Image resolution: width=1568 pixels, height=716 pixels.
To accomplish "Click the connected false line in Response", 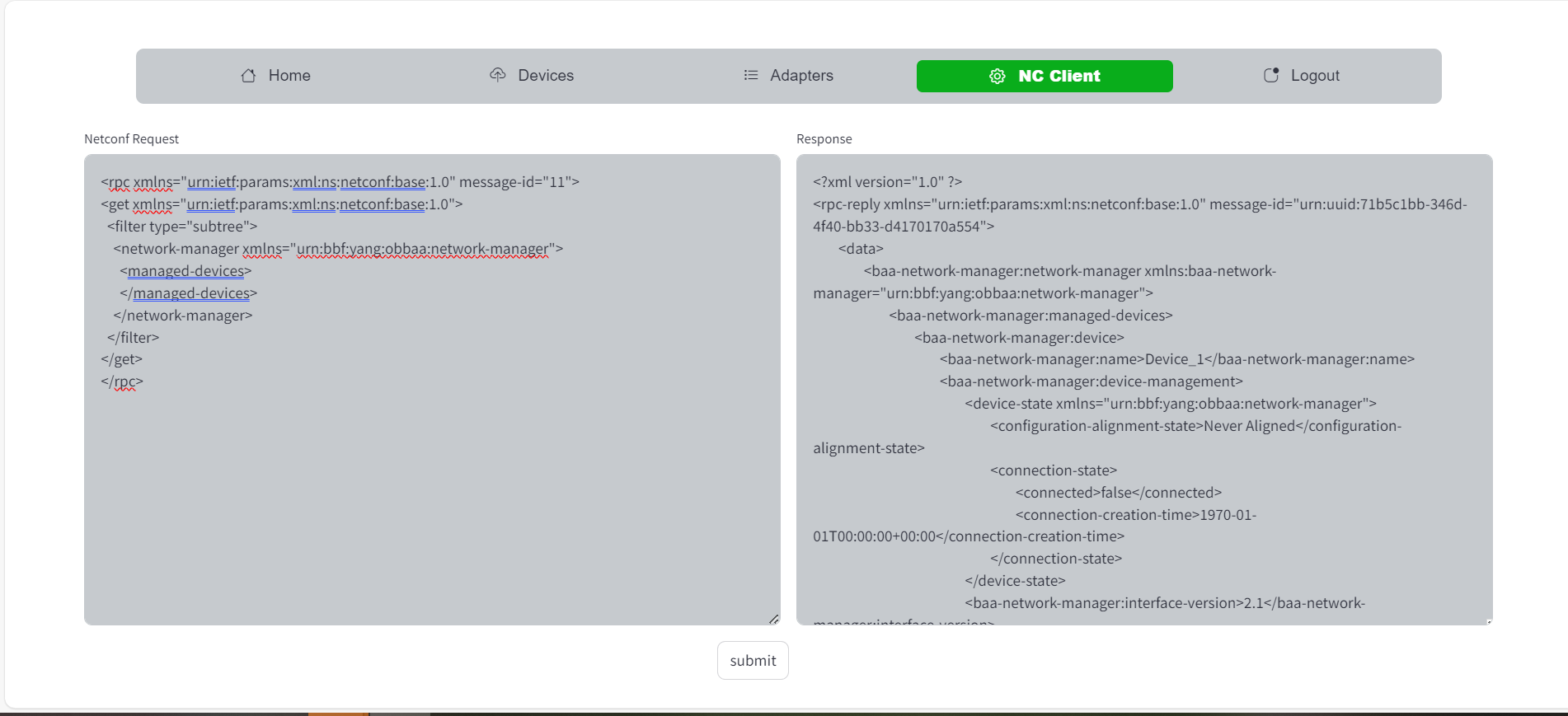I will coord(1118,493).
